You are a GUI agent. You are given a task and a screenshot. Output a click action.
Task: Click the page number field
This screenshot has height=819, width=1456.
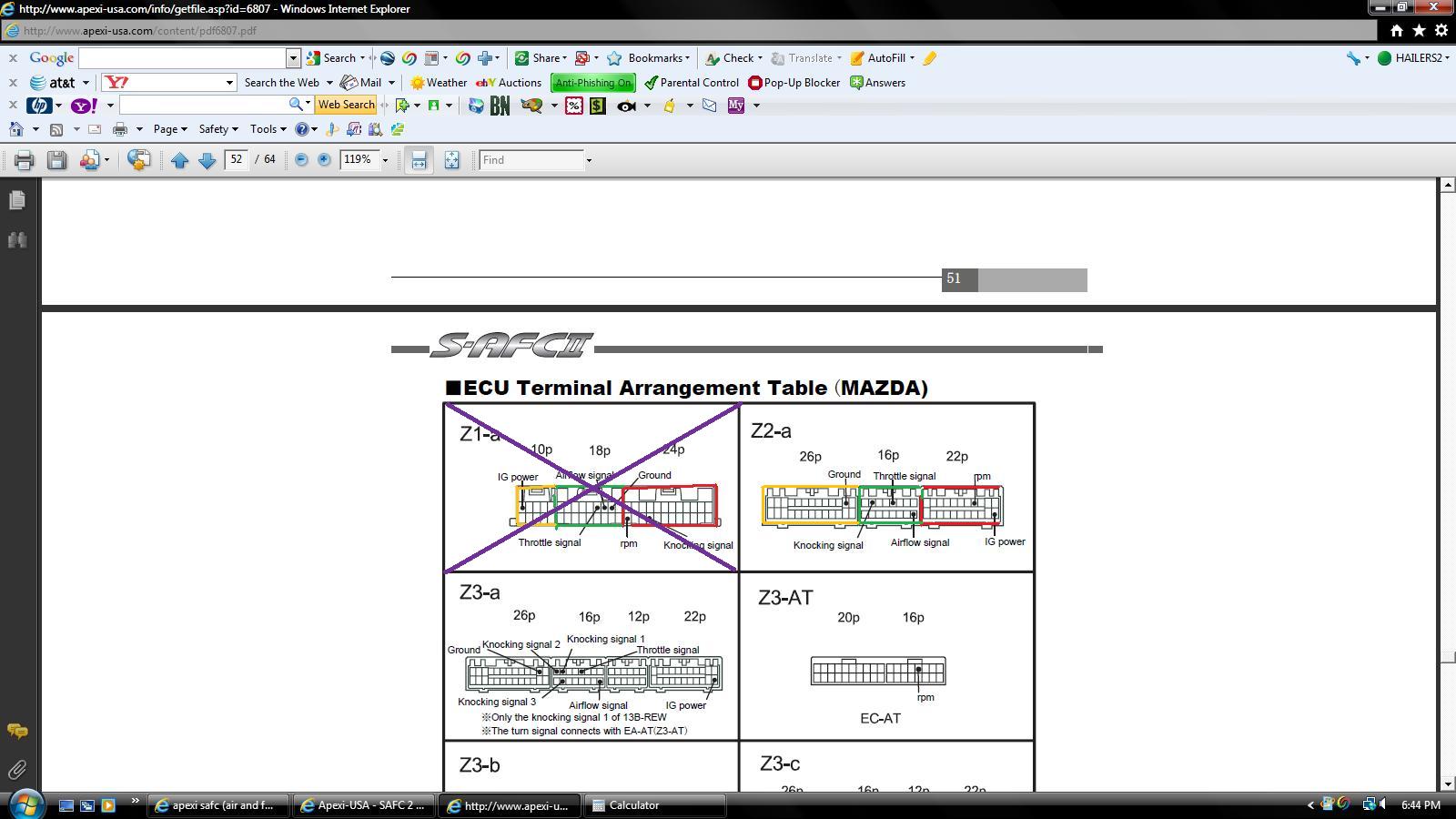point(237,159)
